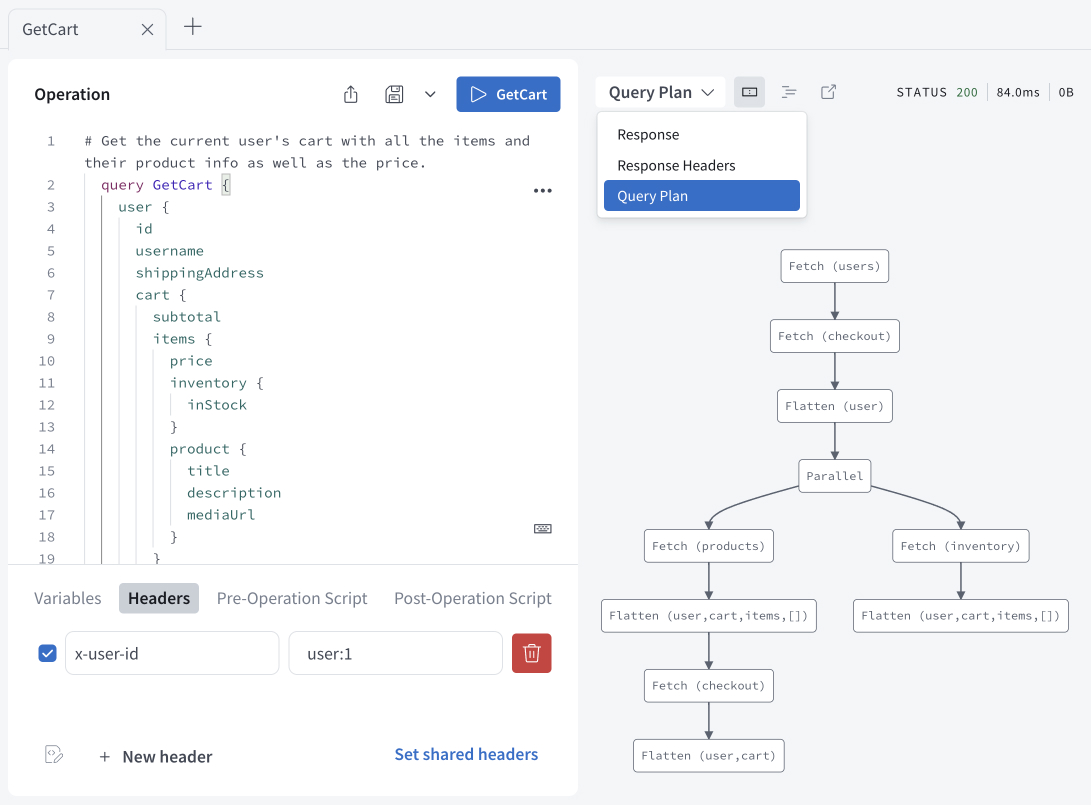Click the 0B response size

[1066, 93]
